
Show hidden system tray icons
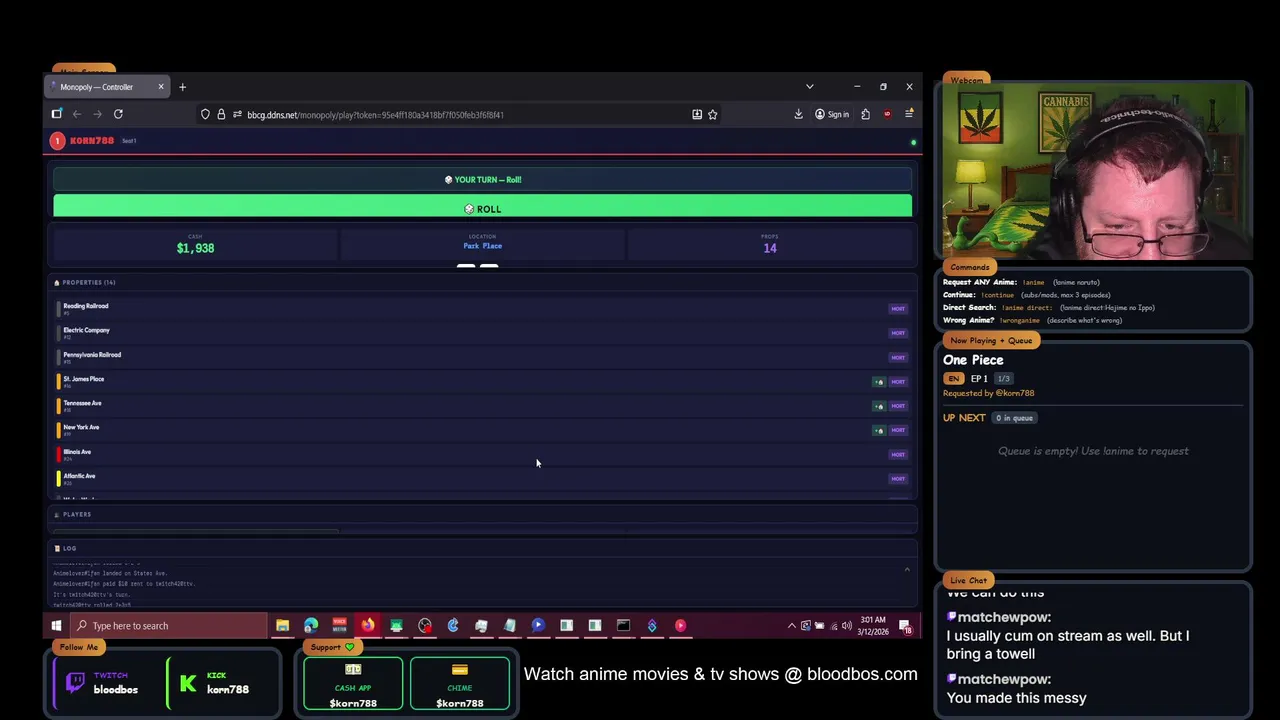(792, 626)
